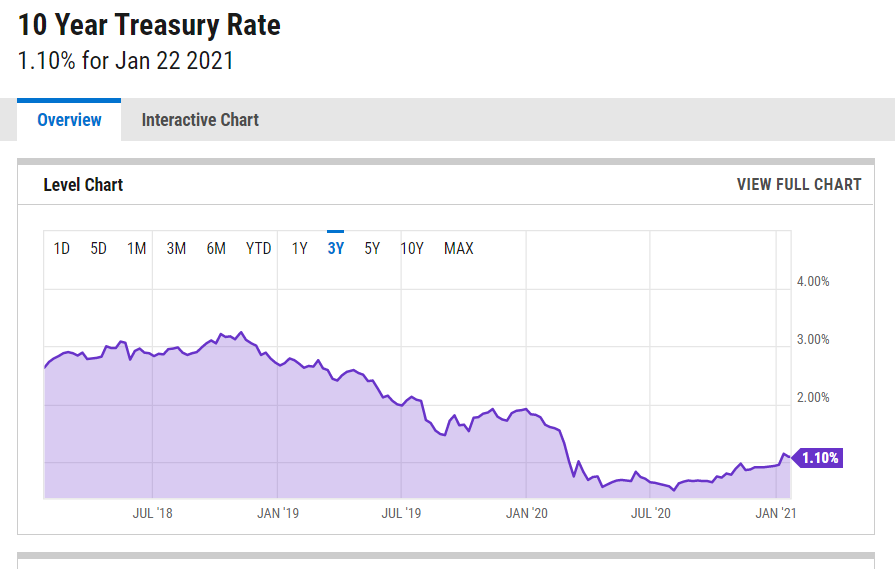Change chart range to 5Y
The width and height of the screenshot is (895, 569).
tap(372, 248)
